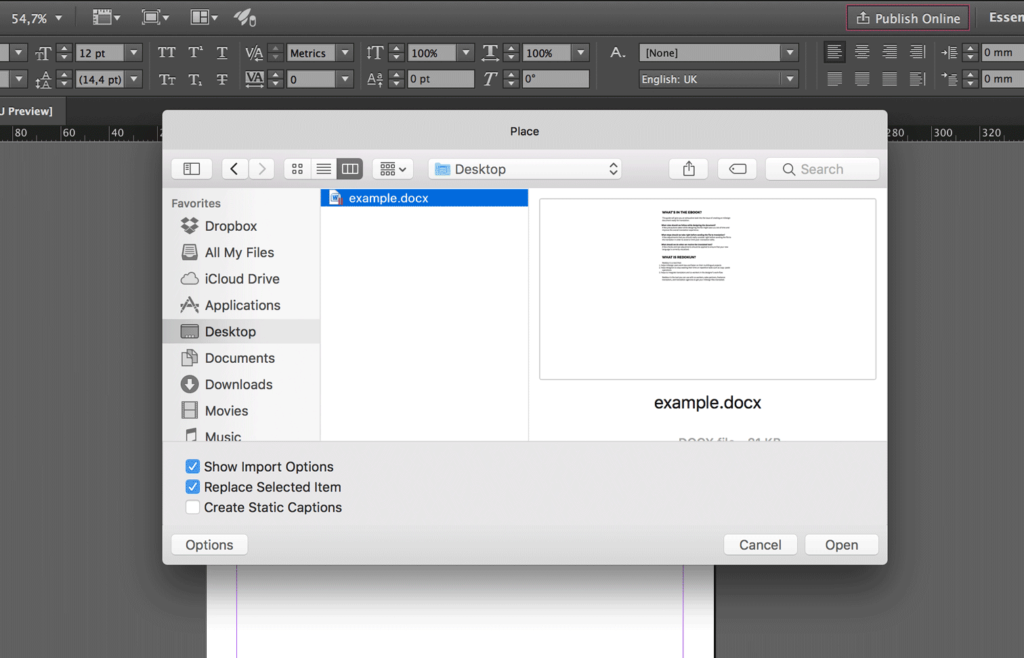The image size is (1024, 658).
Task: Open the kerning Metrics dropdown
Action: (320, 52)
